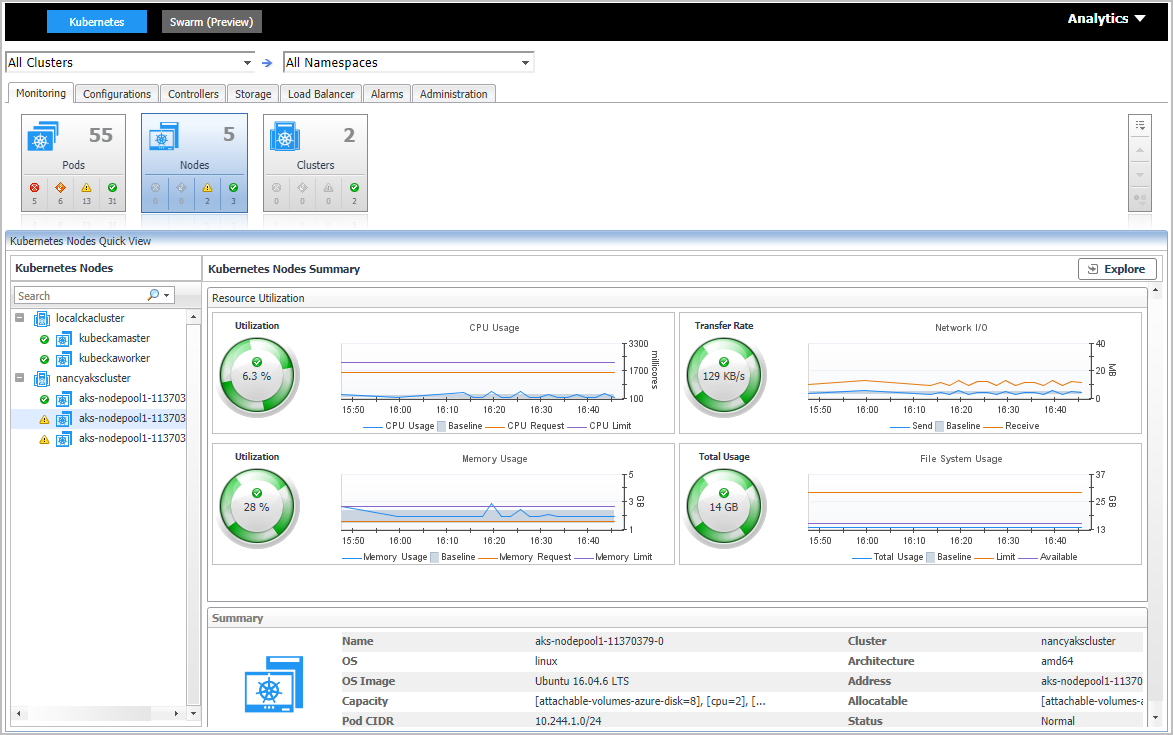
Task: Filter Pods by critical orange status icon
Action: tap(61, 188)
